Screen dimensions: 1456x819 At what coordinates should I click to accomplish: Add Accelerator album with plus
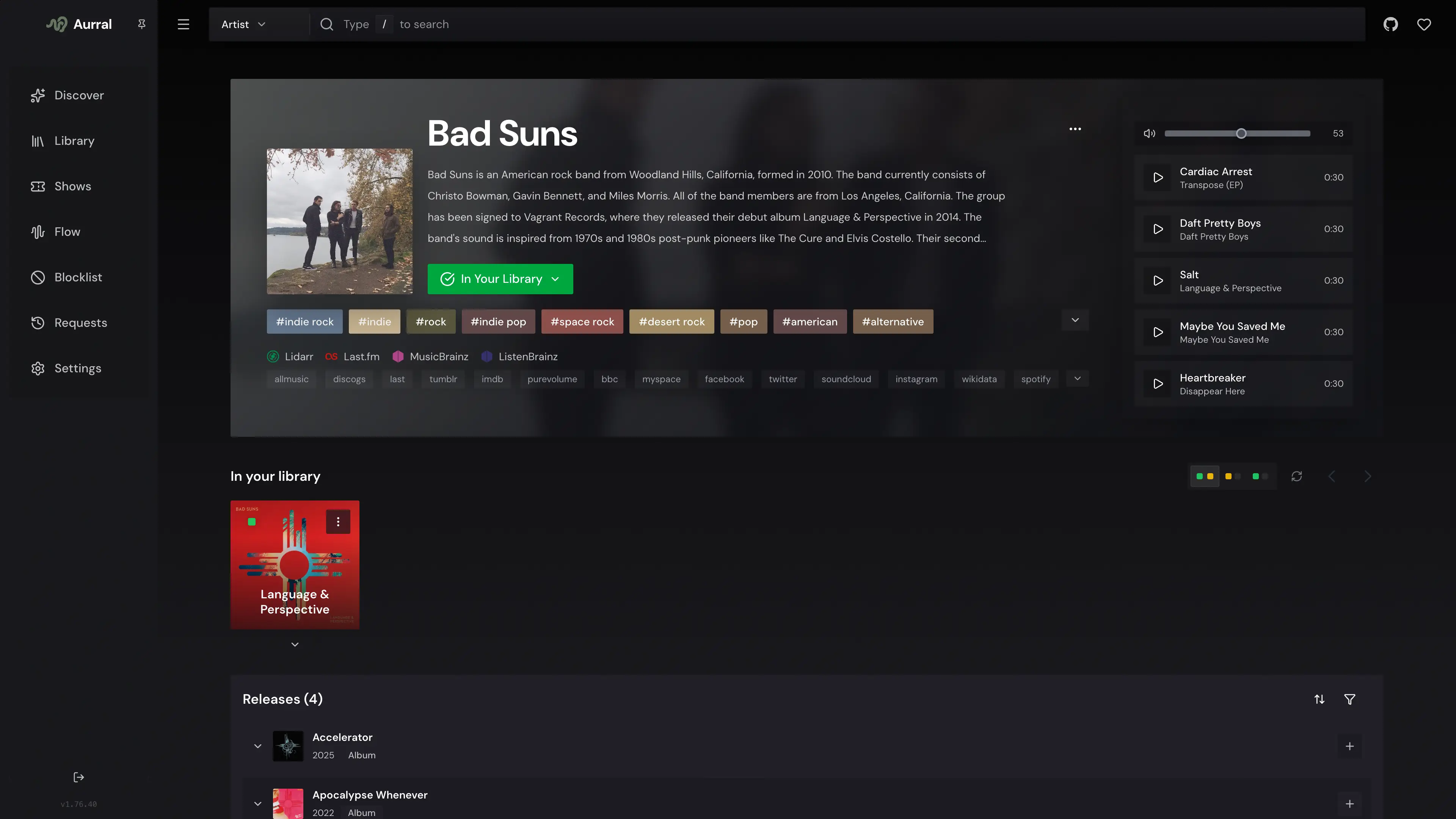pyautogui.click(x=1350, y=746)
